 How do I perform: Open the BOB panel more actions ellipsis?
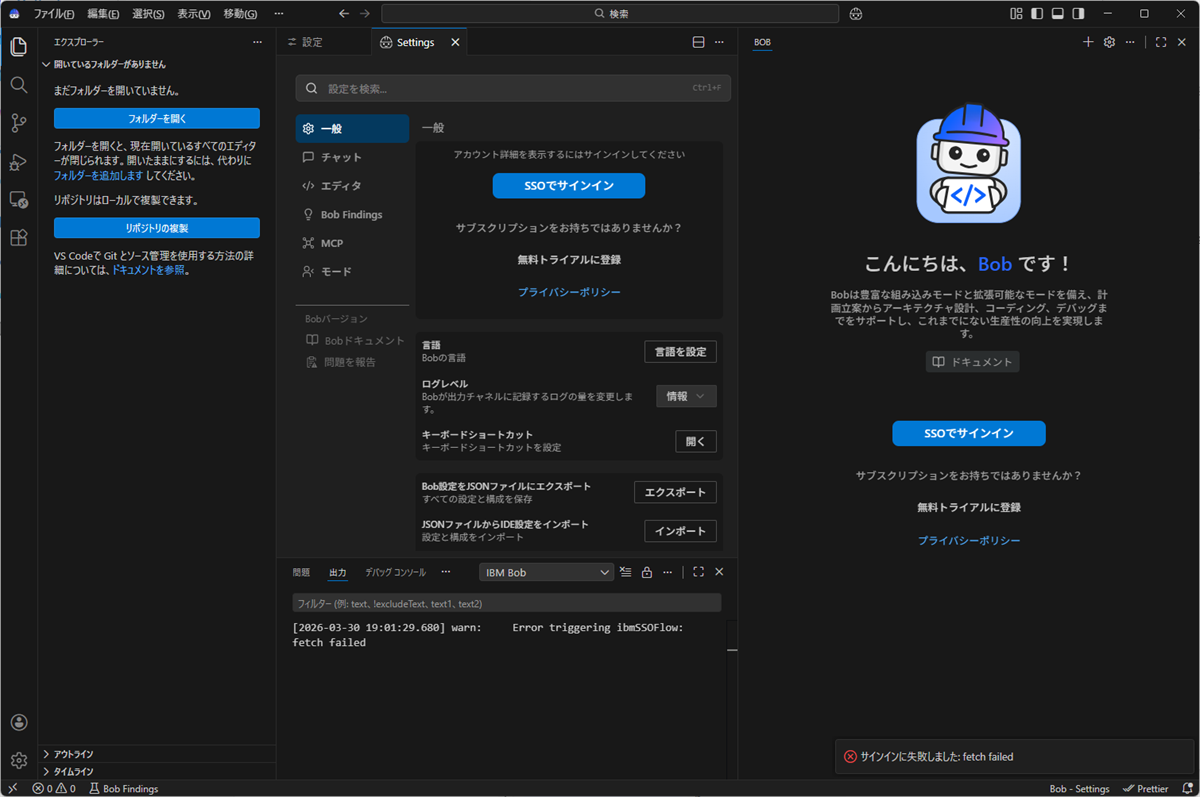(1130, 42)
